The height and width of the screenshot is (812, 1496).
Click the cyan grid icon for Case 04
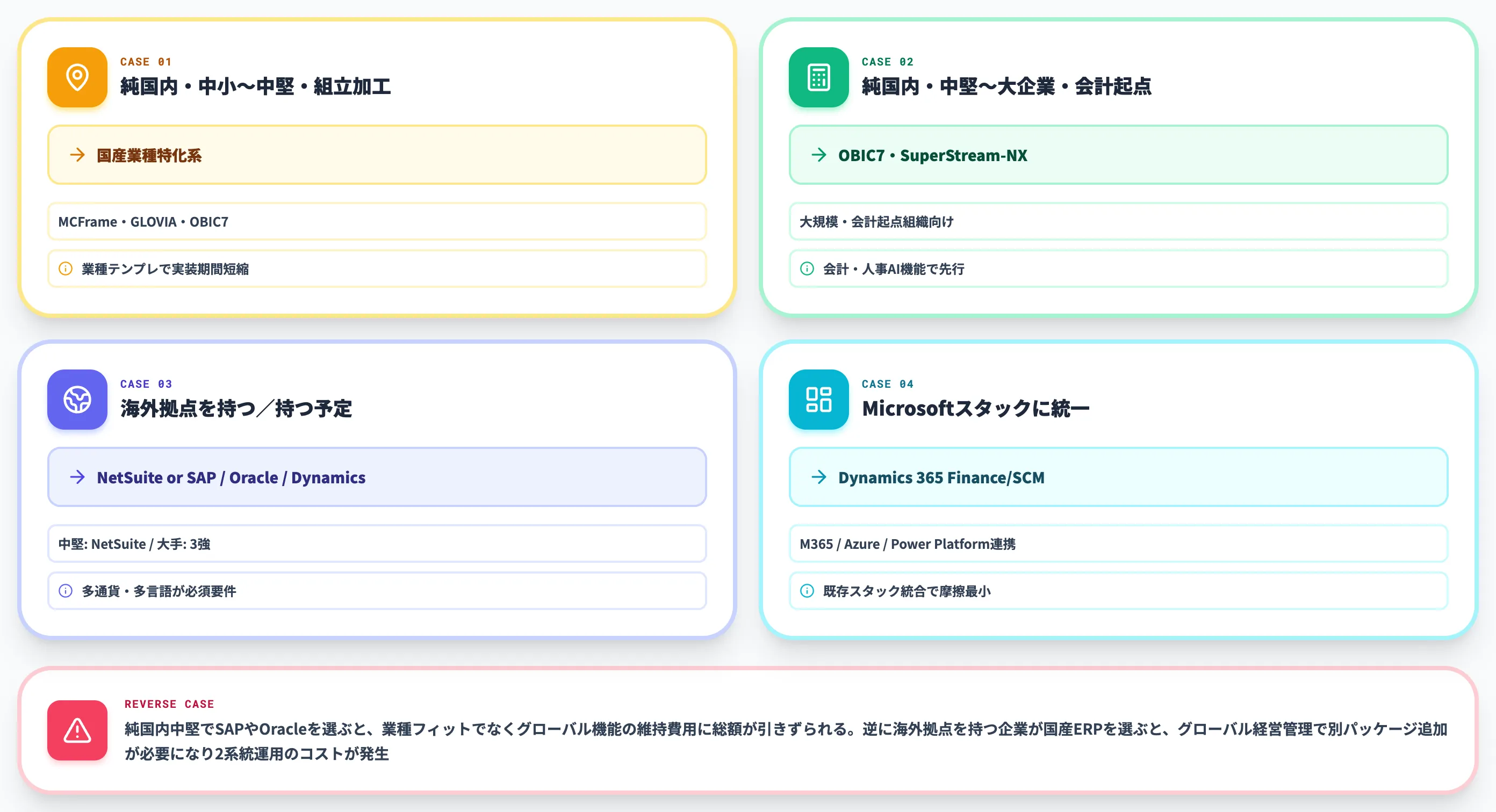point(818,400)
